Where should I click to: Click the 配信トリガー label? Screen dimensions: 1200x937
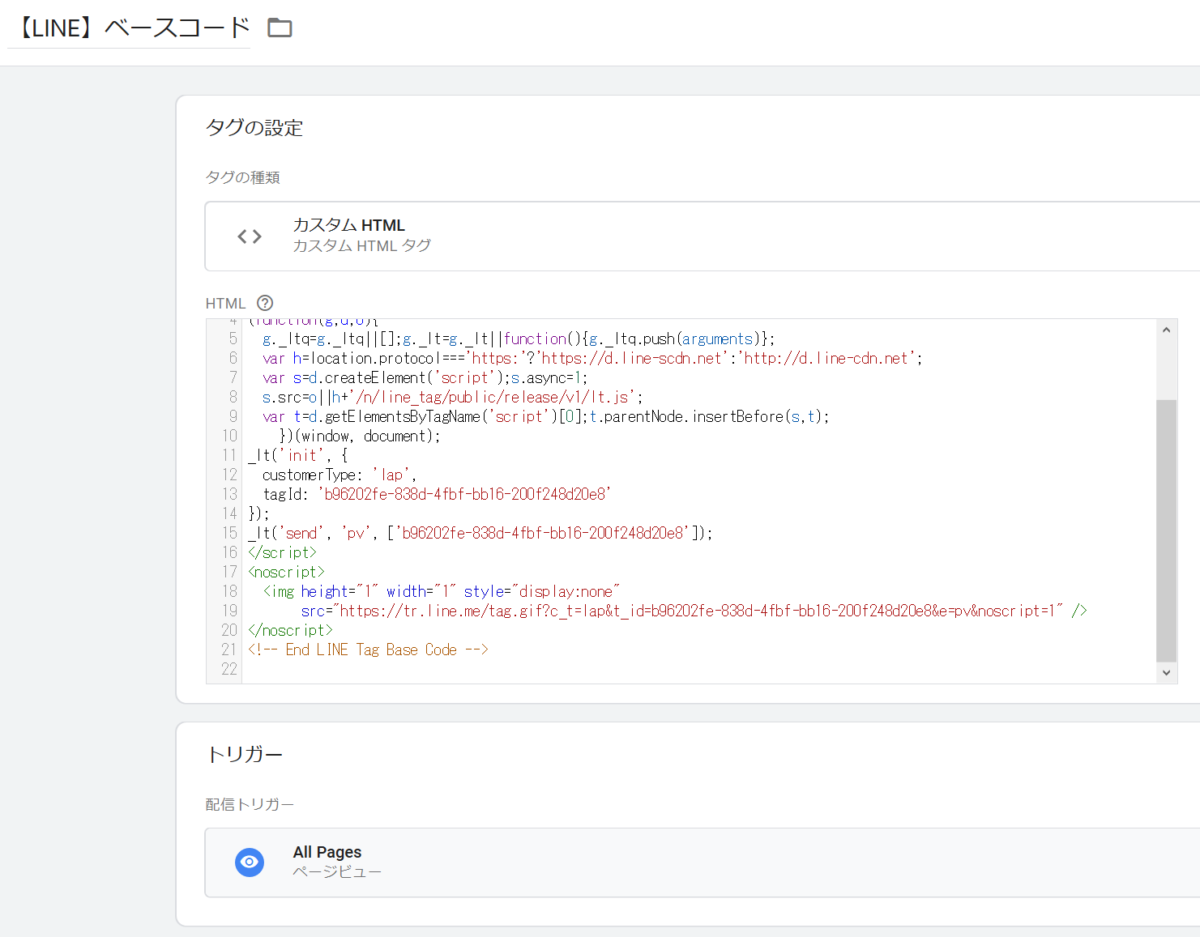tap(250, 804)
